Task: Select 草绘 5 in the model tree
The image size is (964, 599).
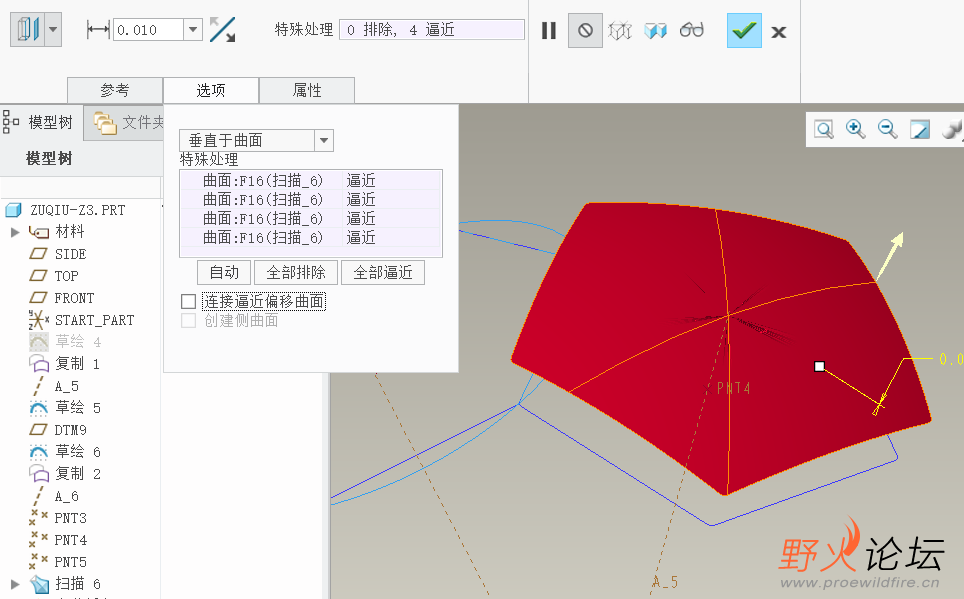Action: pyautogui.click(x=77, y=408)
